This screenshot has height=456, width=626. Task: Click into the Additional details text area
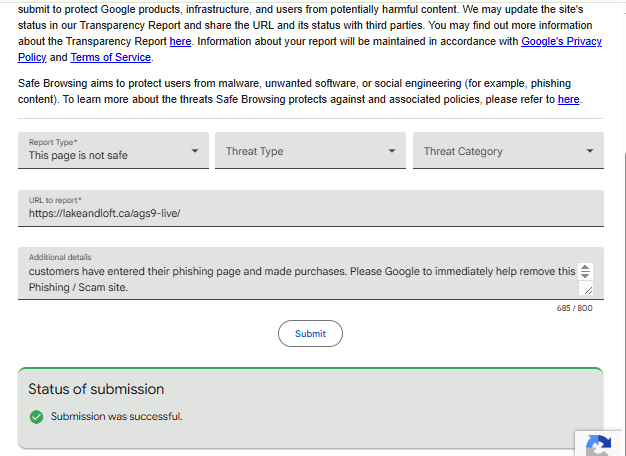(x=300, y=278)
